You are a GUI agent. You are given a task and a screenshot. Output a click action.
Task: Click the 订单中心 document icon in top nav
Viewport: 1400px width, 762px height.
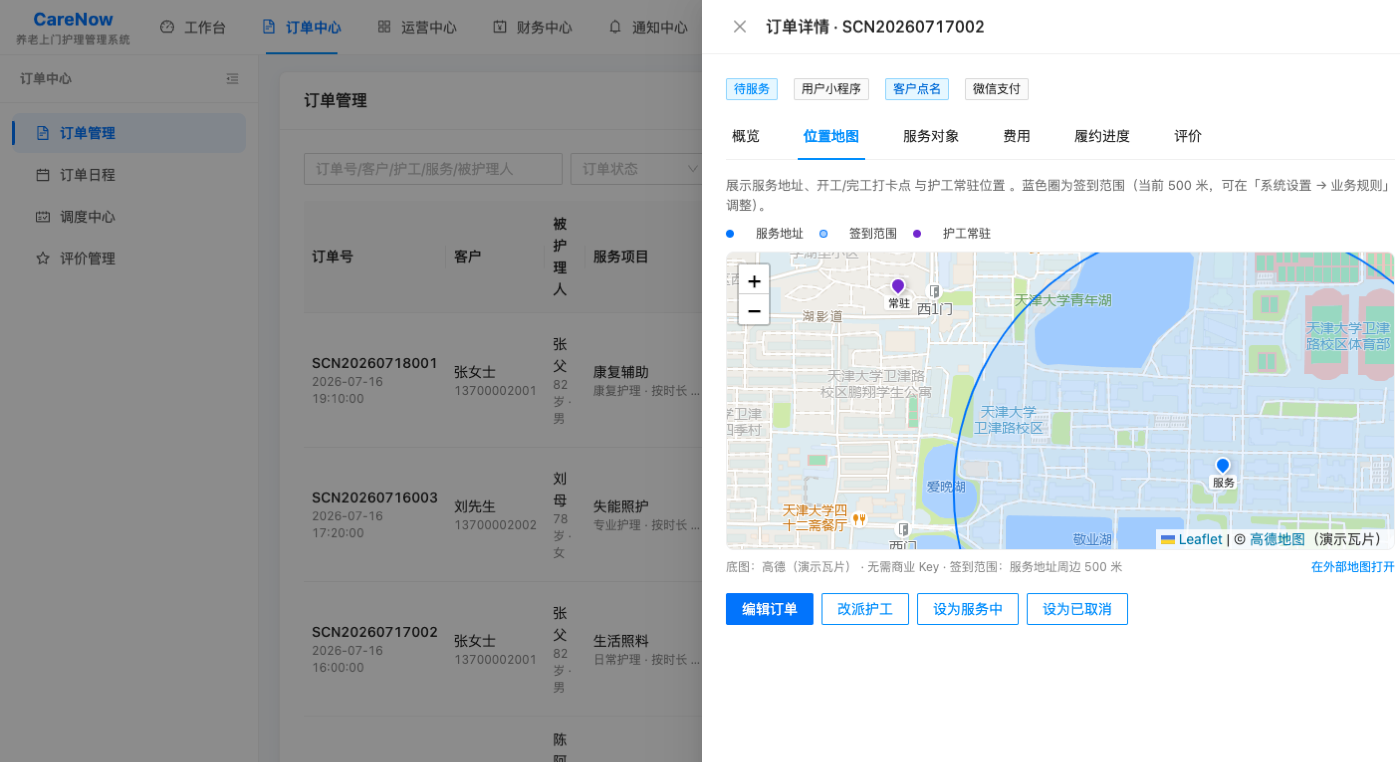click(x=269, y=27)
